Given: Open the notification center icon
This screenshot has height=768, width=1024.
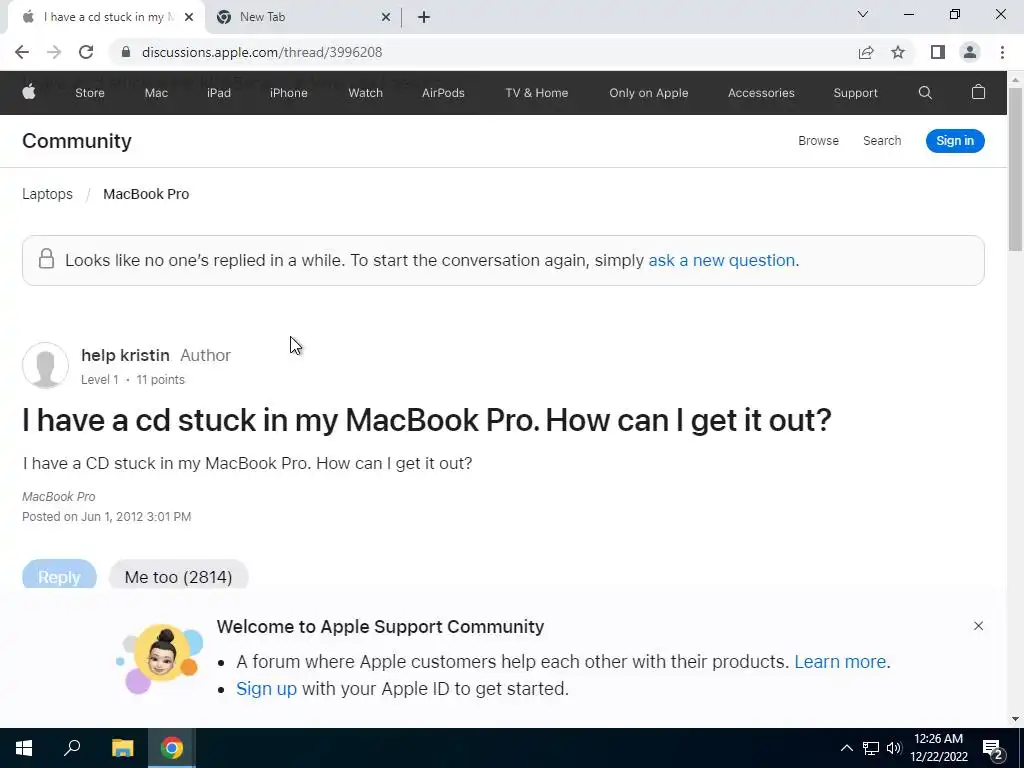Looking at the screenshot, I should 992,748.
